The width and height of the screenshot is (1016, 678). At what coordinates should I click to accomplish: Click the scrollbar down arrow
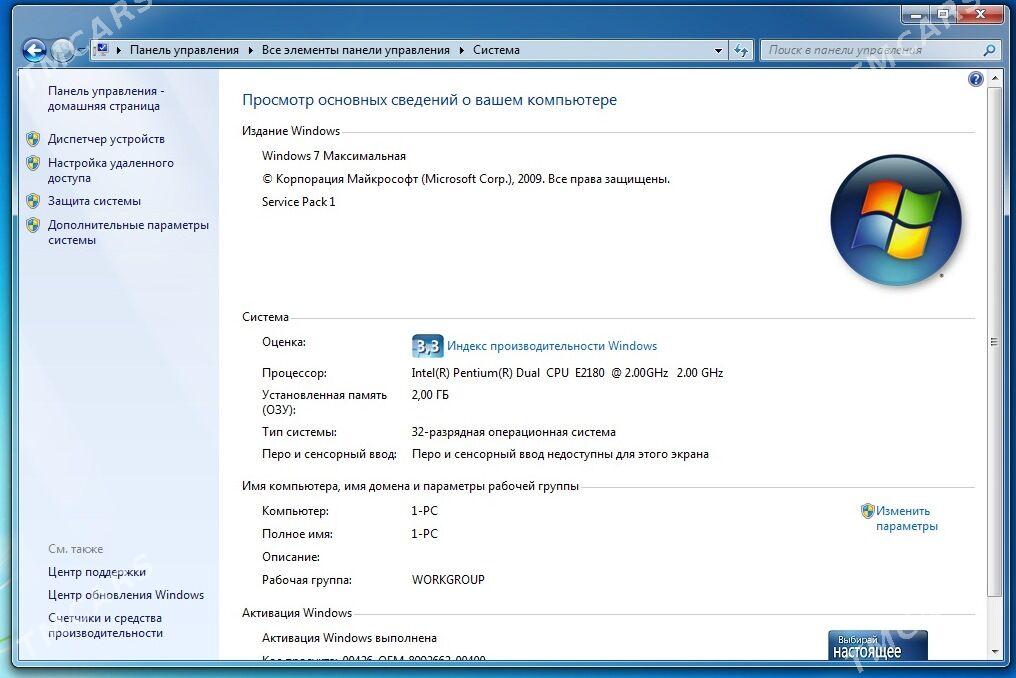pyautogui.click(x=994, y=651)
